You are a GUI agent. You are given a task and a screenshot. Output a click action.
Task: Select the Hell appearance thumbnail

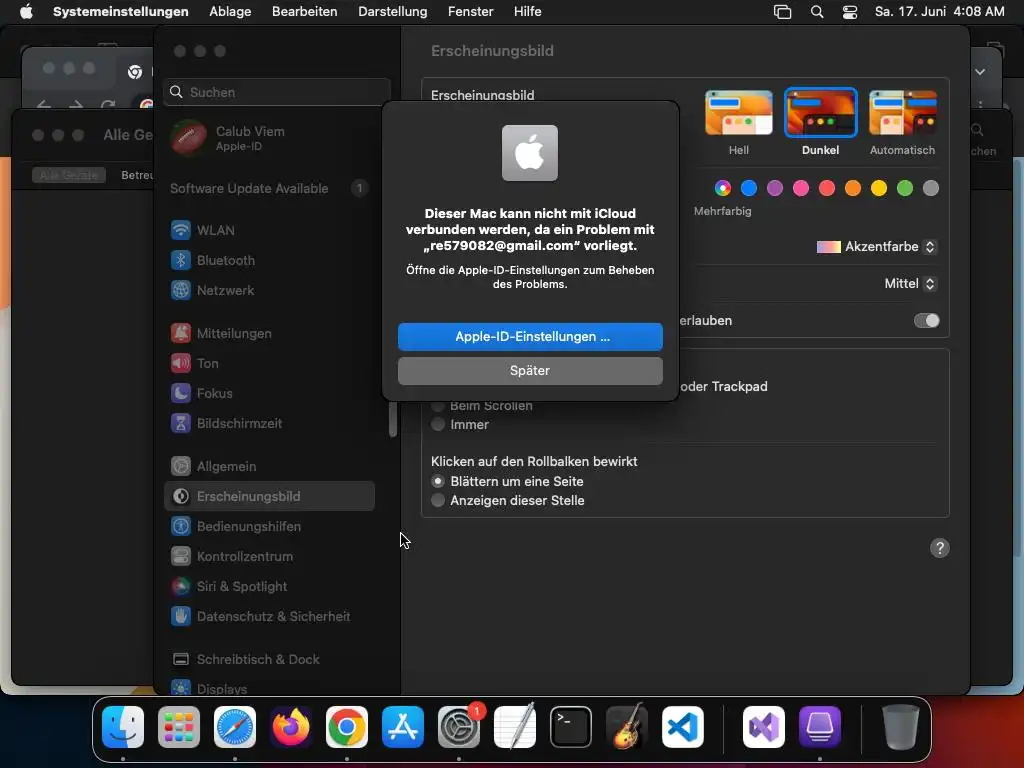[739, 113]
